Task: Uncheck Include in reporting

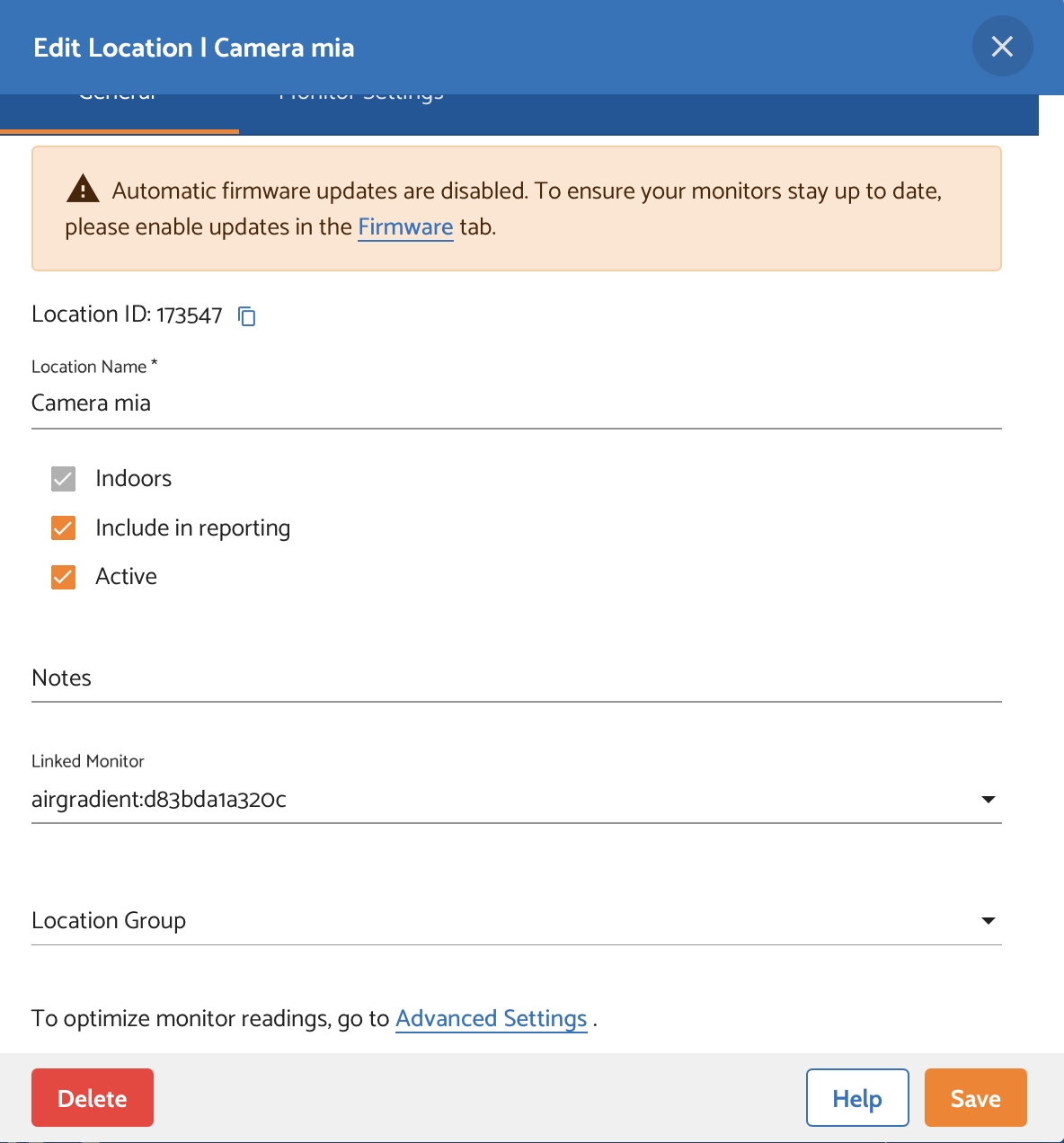Action: coord(63,528)
